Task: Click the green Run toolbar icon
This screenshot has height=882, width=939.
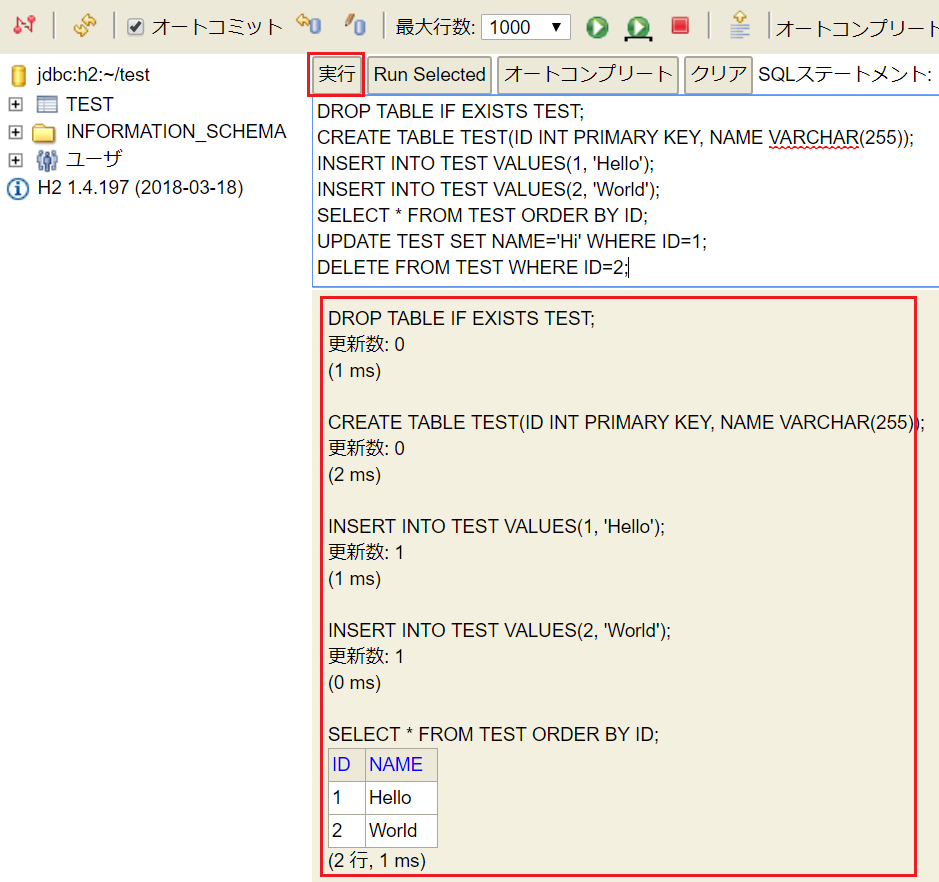Action: 597,27
